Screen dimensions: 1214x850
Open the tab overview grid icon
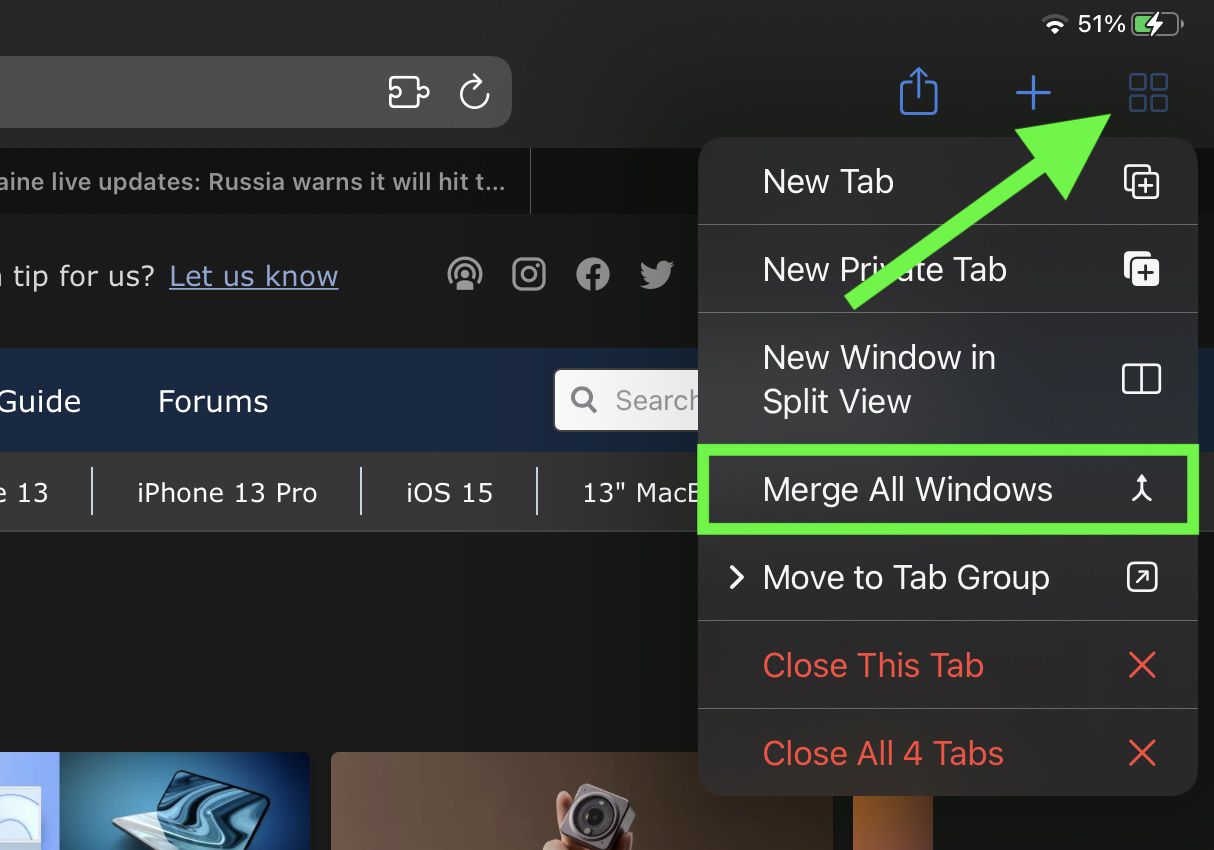tap(1147, 91)
